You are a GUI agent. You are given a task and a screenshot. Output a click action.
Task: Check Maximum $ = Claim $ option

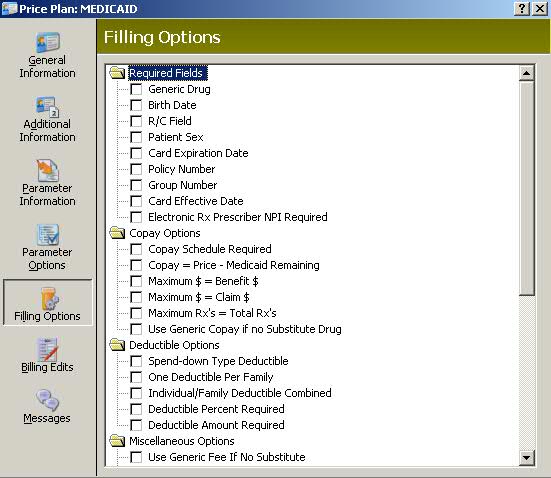point(136,297)
